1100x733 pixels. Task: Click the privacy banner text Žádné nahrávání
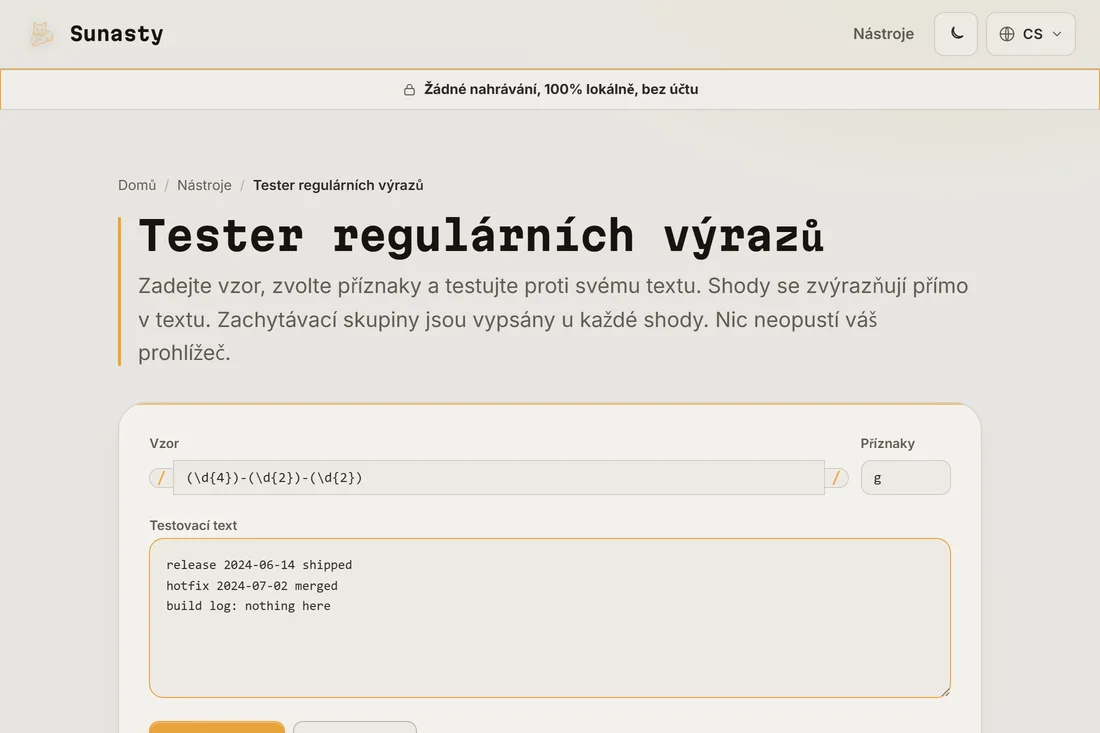pos(561,89)
